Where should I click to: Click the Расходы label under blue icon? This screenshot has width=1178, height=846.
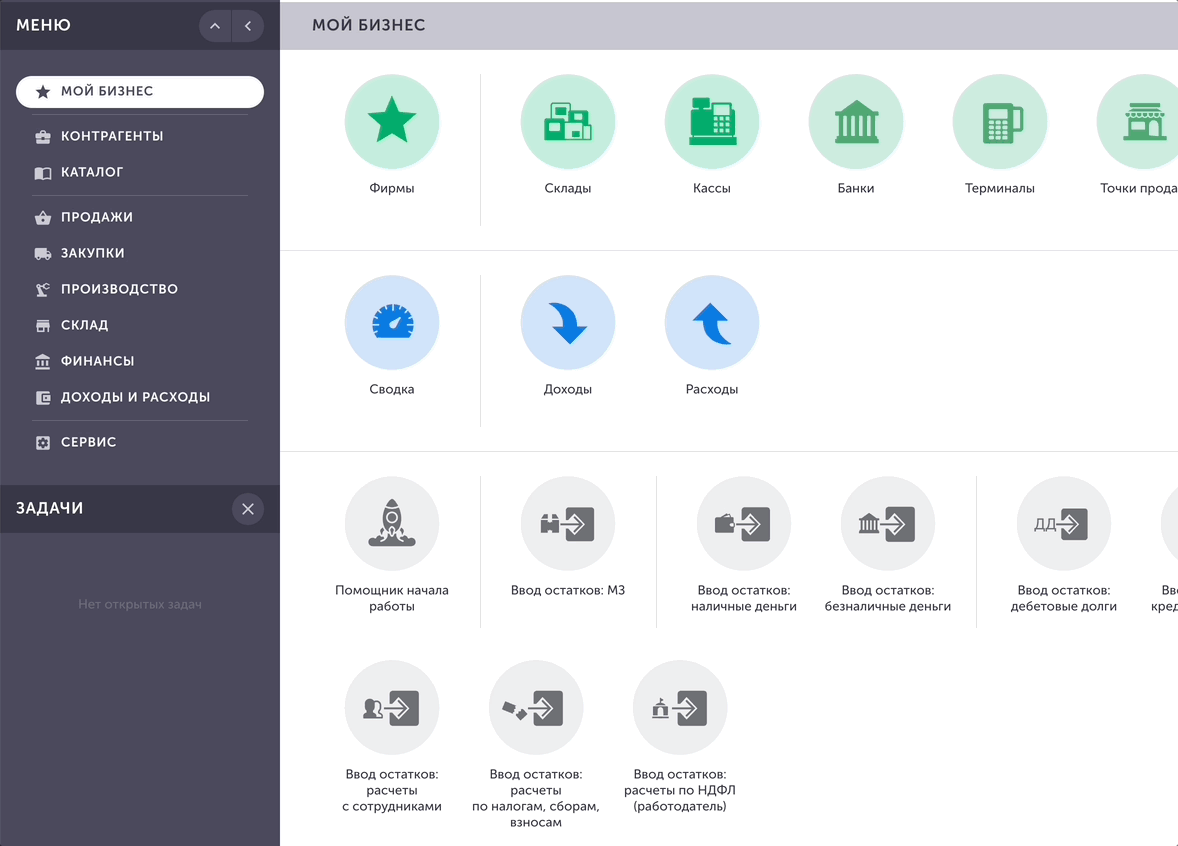[x=711, y=389]
